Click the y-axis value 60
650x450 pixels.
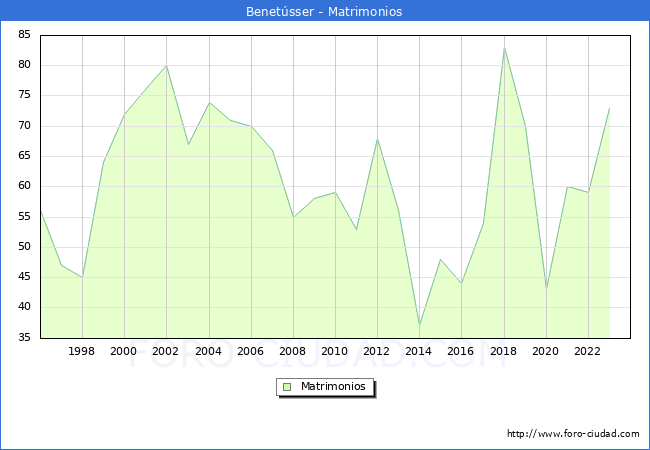coord(24,186)
